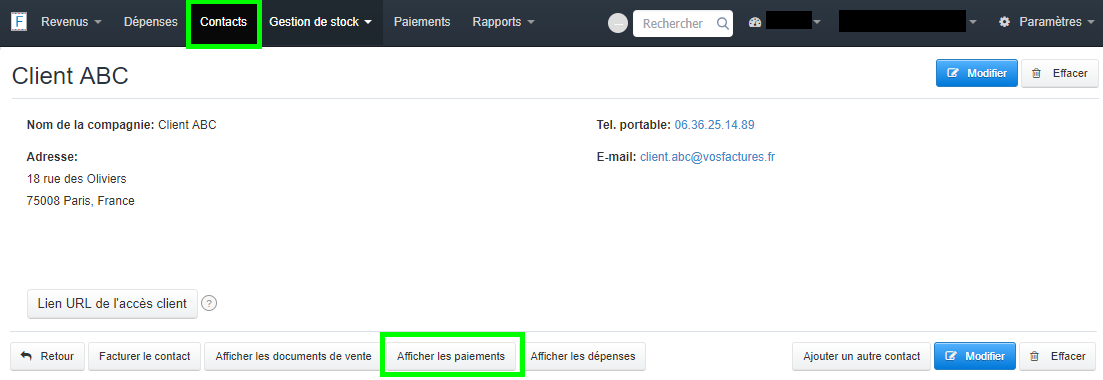Image resolution: width=1103 pixels, height=380 pixels.
Task: Click the bottom Effacer button
Action: click(x=1058, y=356)
